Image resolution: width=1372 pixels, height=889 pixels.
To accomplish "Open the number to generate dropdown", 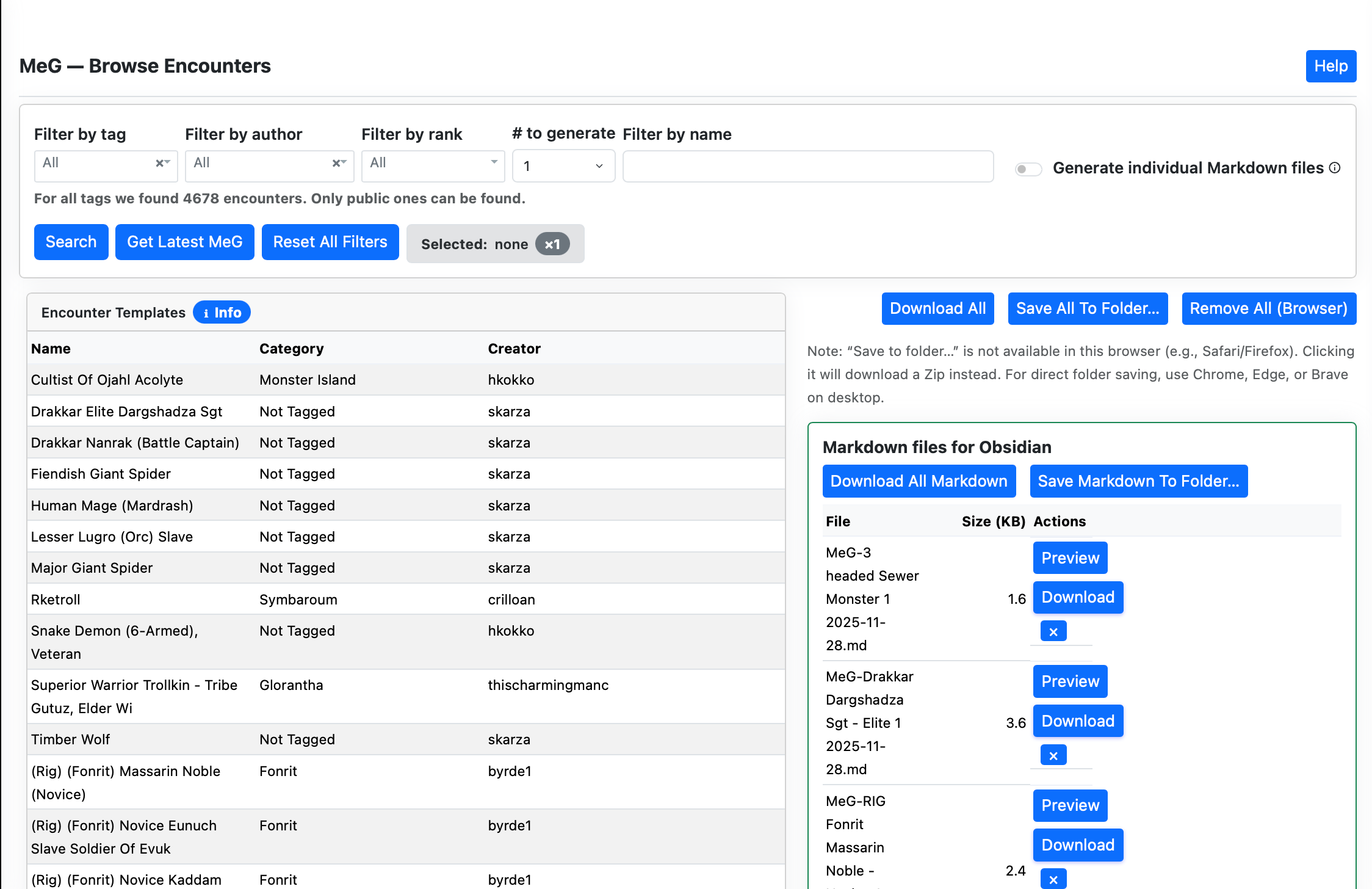I will pyautogui.click(x=563, y=166).
